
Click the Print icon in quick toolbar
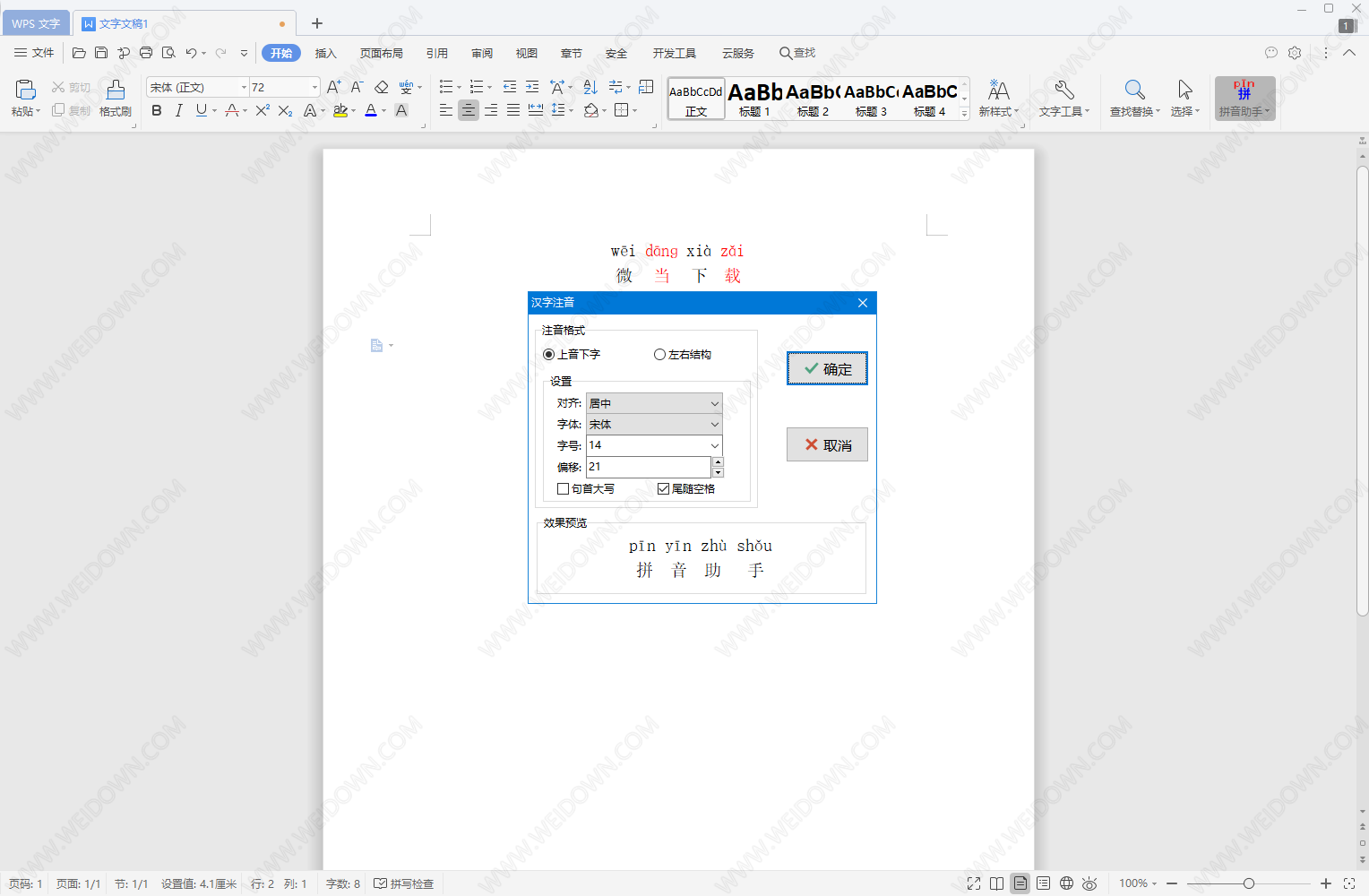click(146, 53)
